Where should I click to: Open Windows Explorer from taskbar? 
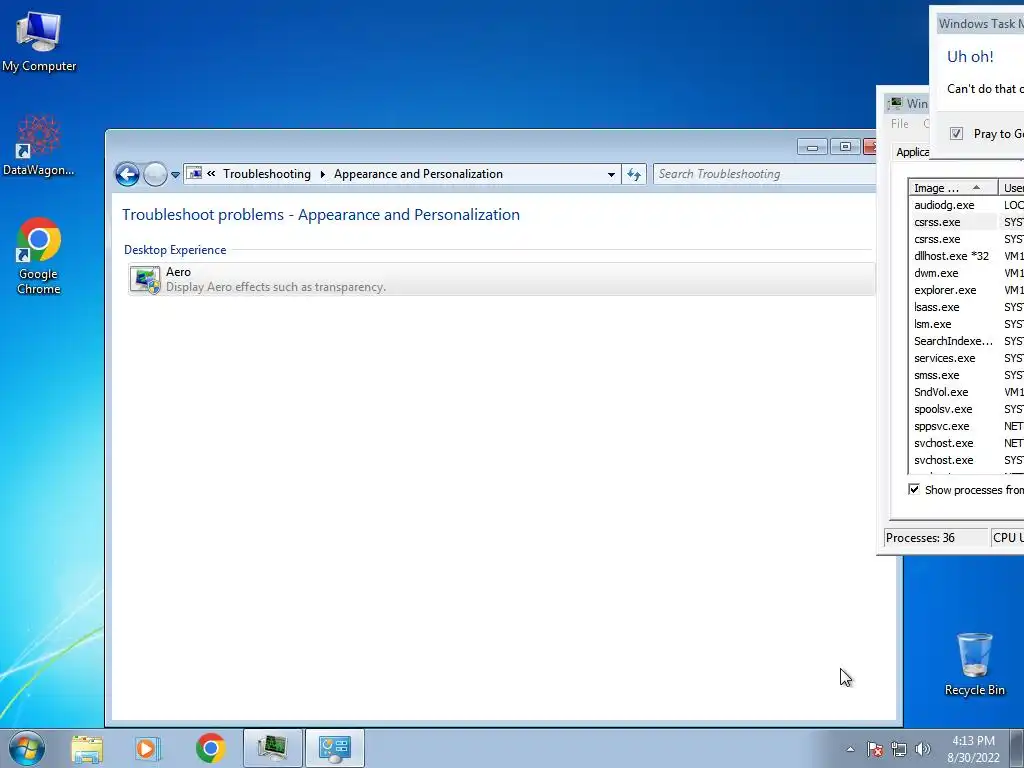(87, 748)
